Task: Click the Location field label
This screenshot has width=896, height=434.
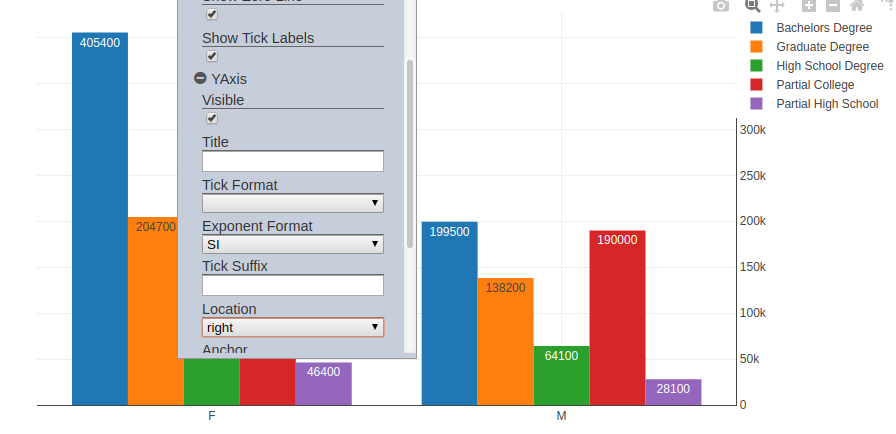Action: coord(229,309)
